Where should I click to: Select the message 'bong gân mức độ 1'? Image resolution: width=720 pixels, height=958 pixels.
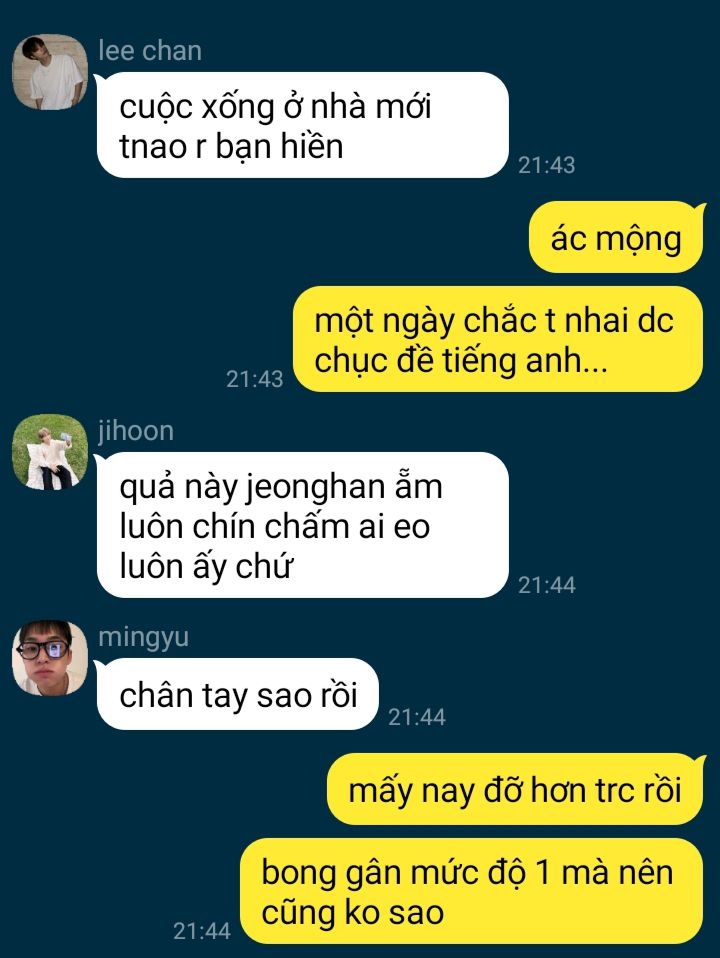471,891
